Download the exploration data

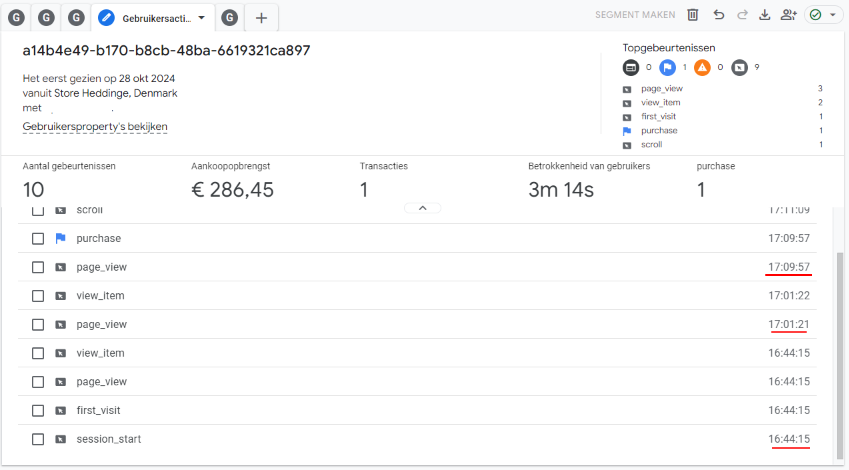(765, 15)
